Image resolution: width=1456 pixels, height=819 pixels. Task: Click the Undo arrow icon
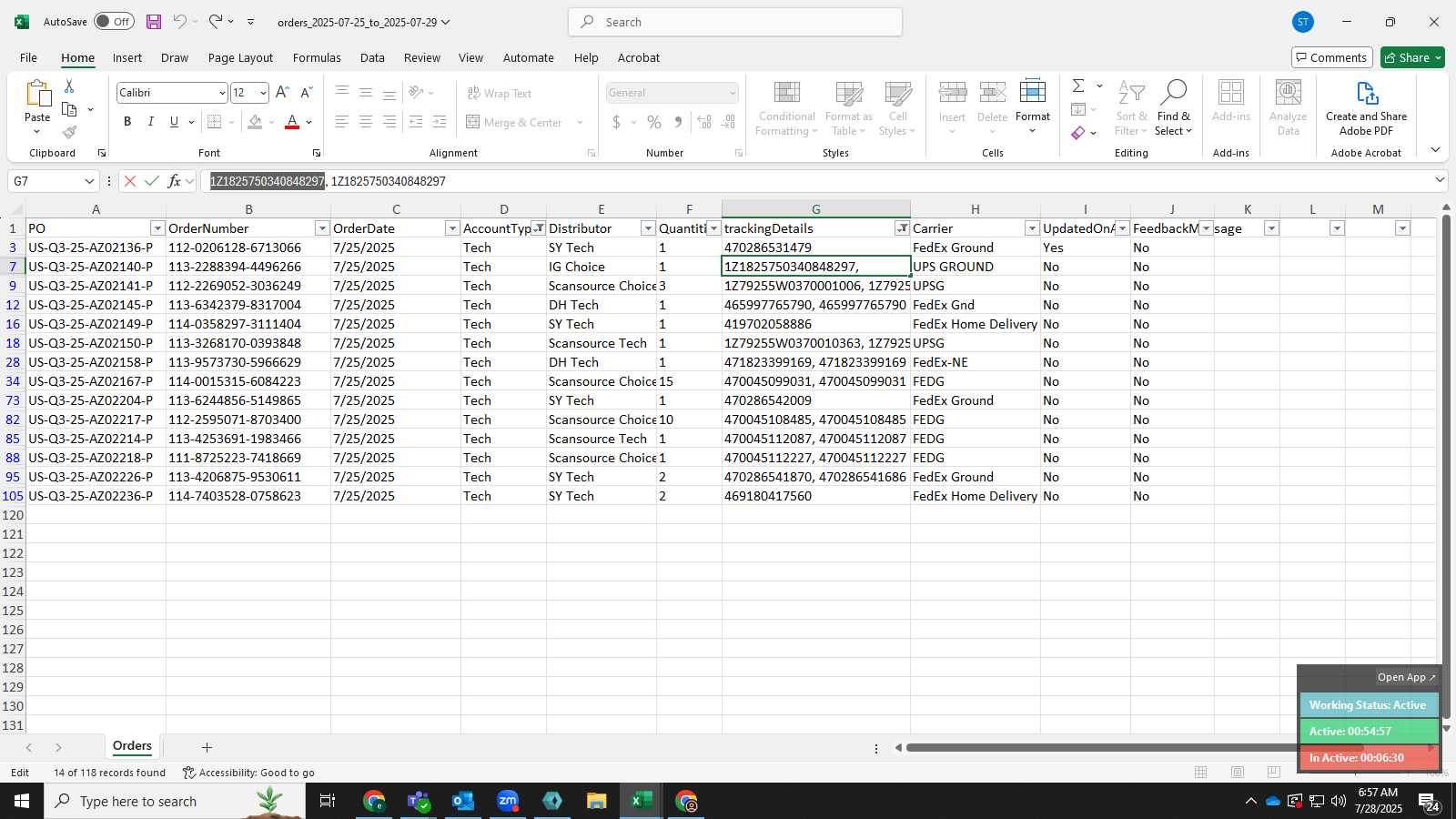click(x=179, y=22)
